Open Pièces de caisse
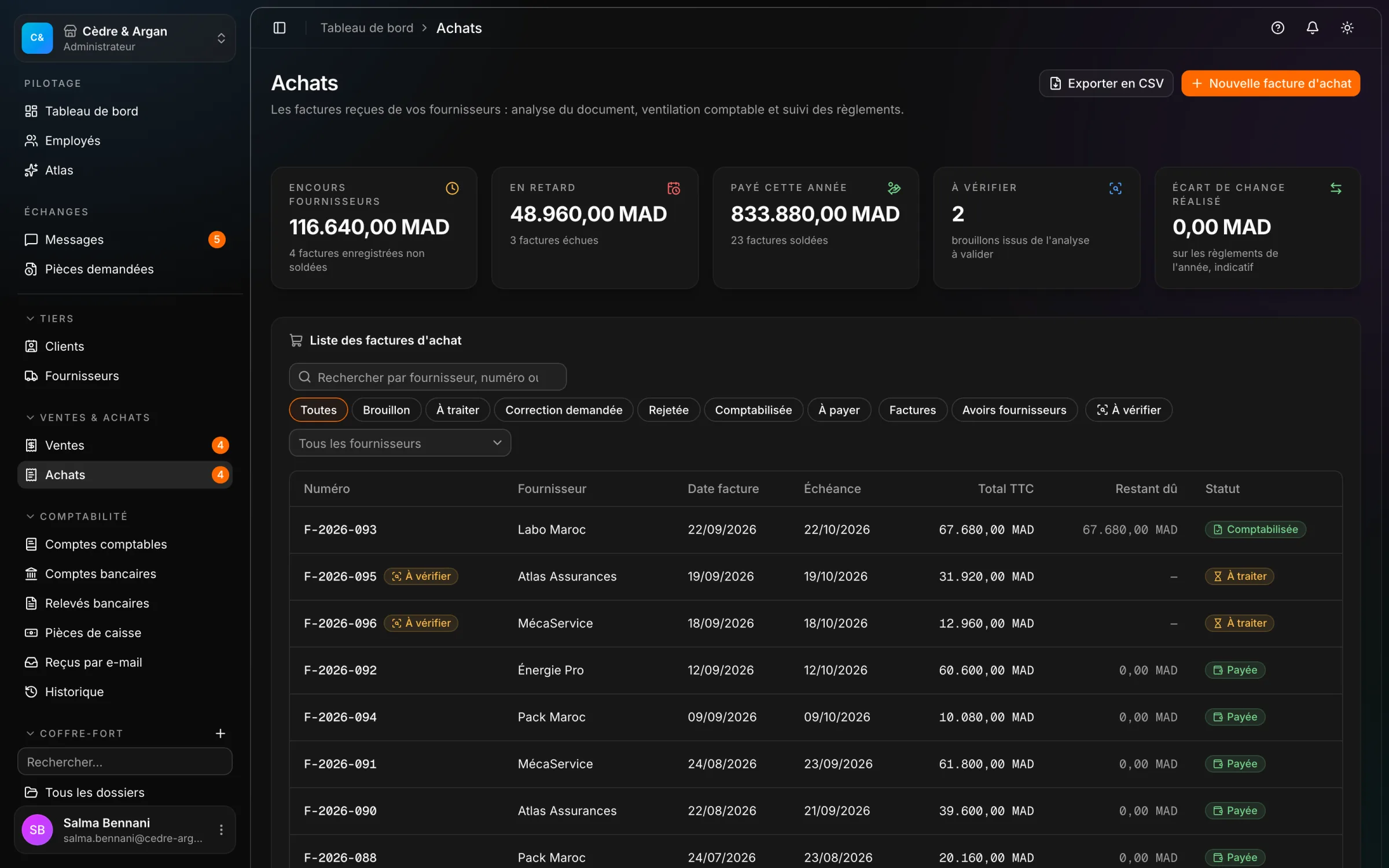The height and width of the screenshot is (868, 1389). [x=124, y=632]
